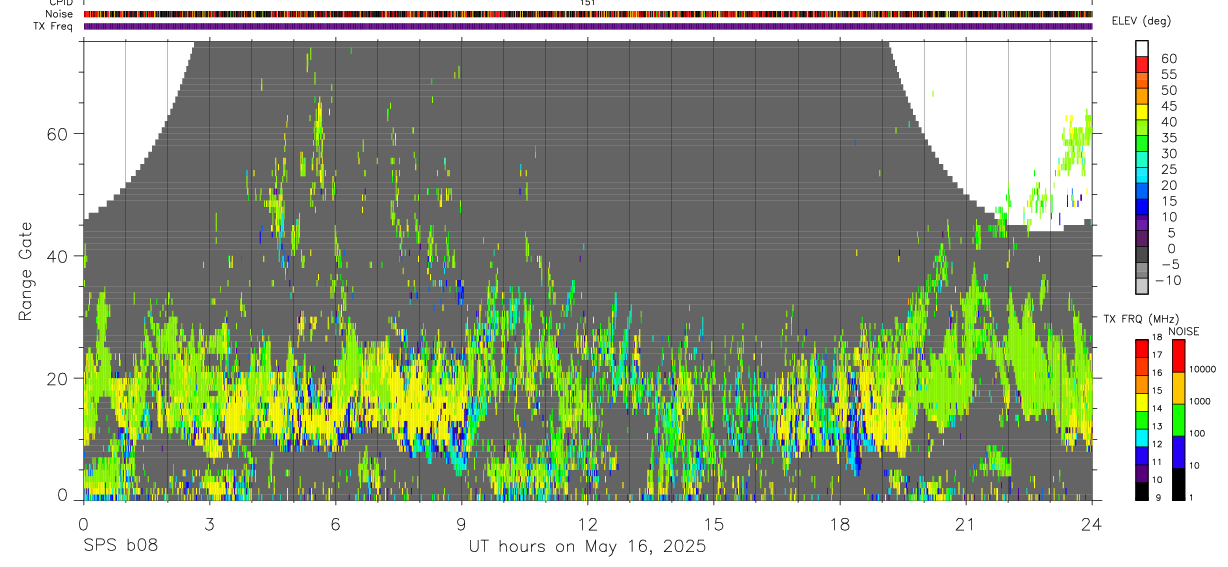Click the 'Range Gate' y-axis title
This screenshot has width=1228, height=567.
tap(25, 273)
